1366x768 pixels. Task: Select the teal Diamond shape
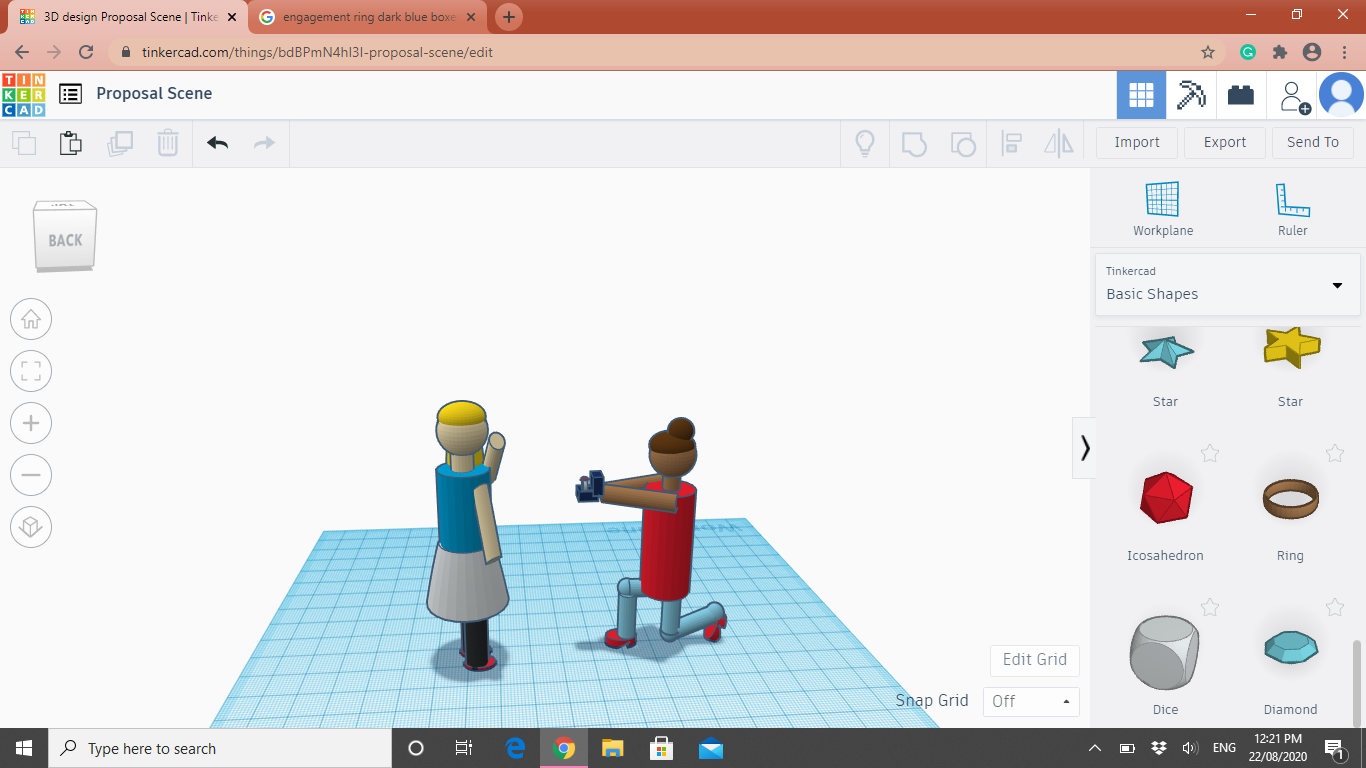(x=1291, y=649)
